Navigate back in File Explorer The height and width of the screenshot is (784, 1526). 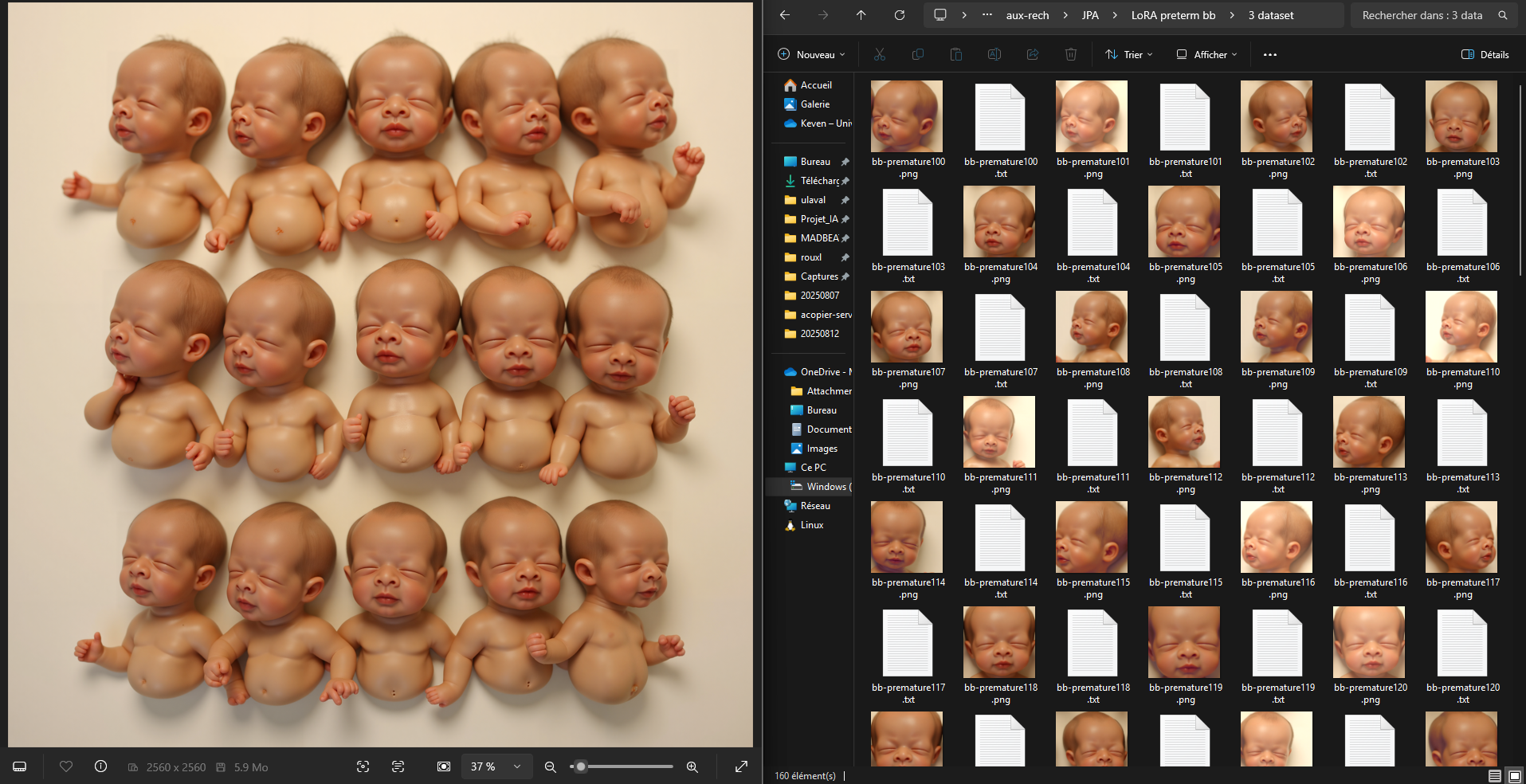pos(784,15)
